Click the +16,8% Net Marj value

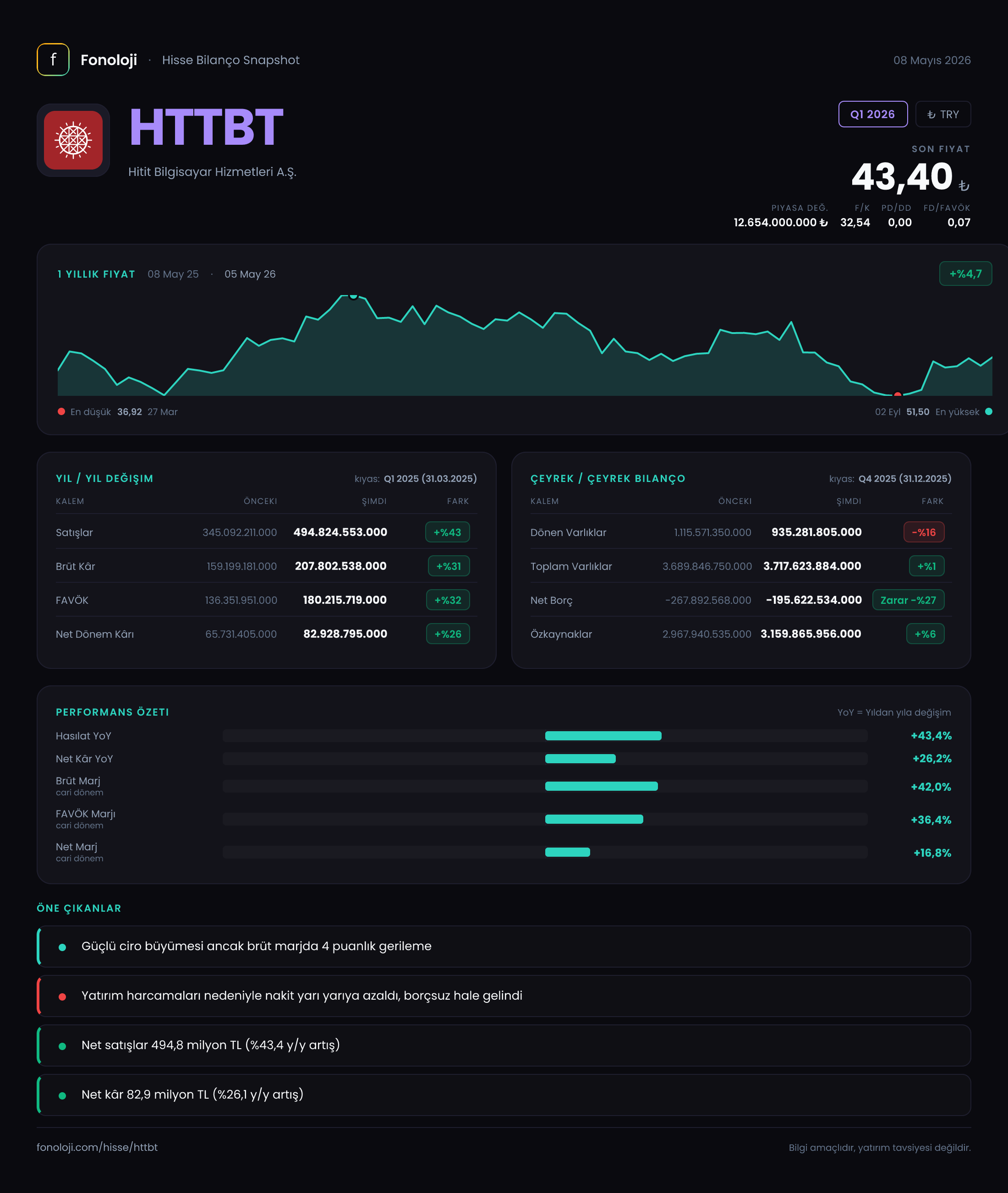click(932, 853)
